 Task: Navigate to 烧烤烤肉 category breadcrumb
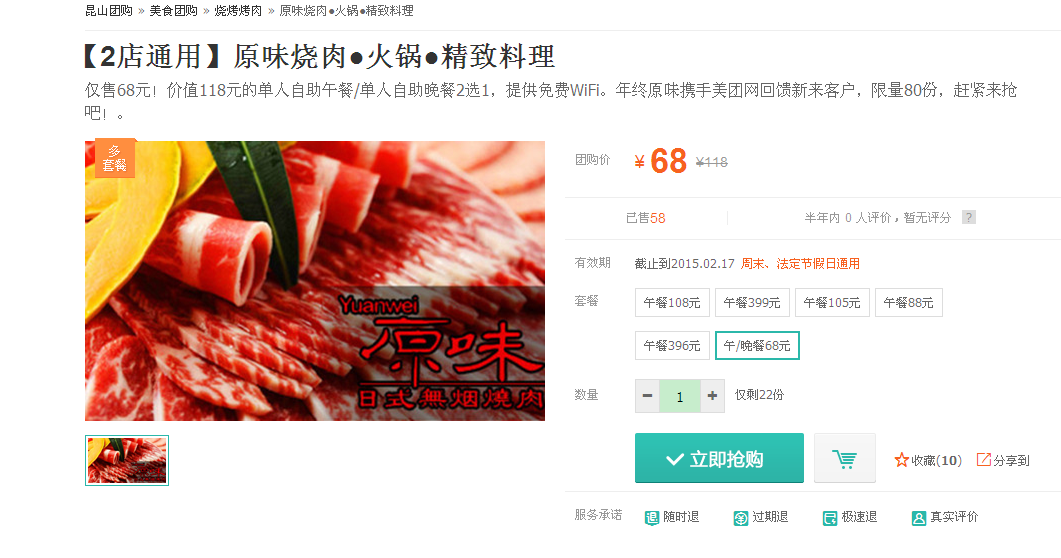(238, 11)
